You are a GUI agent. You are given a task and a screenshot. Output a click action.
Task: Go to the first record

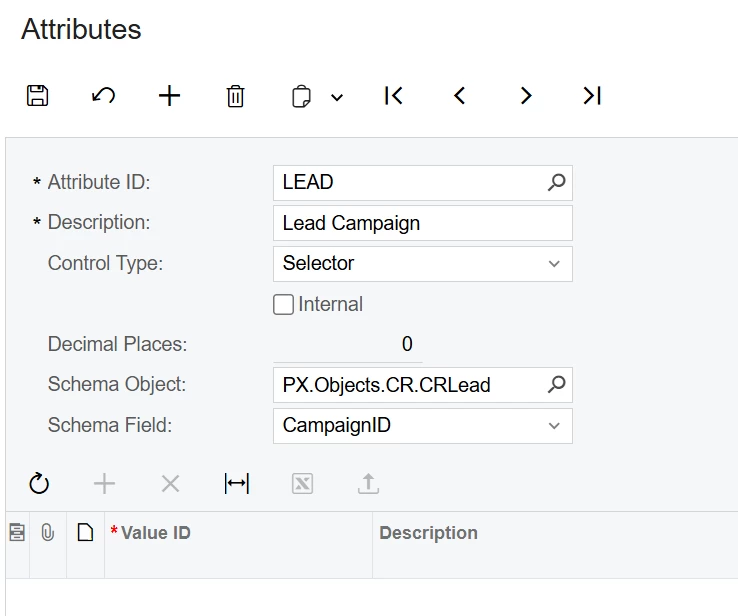click(394, 96)
